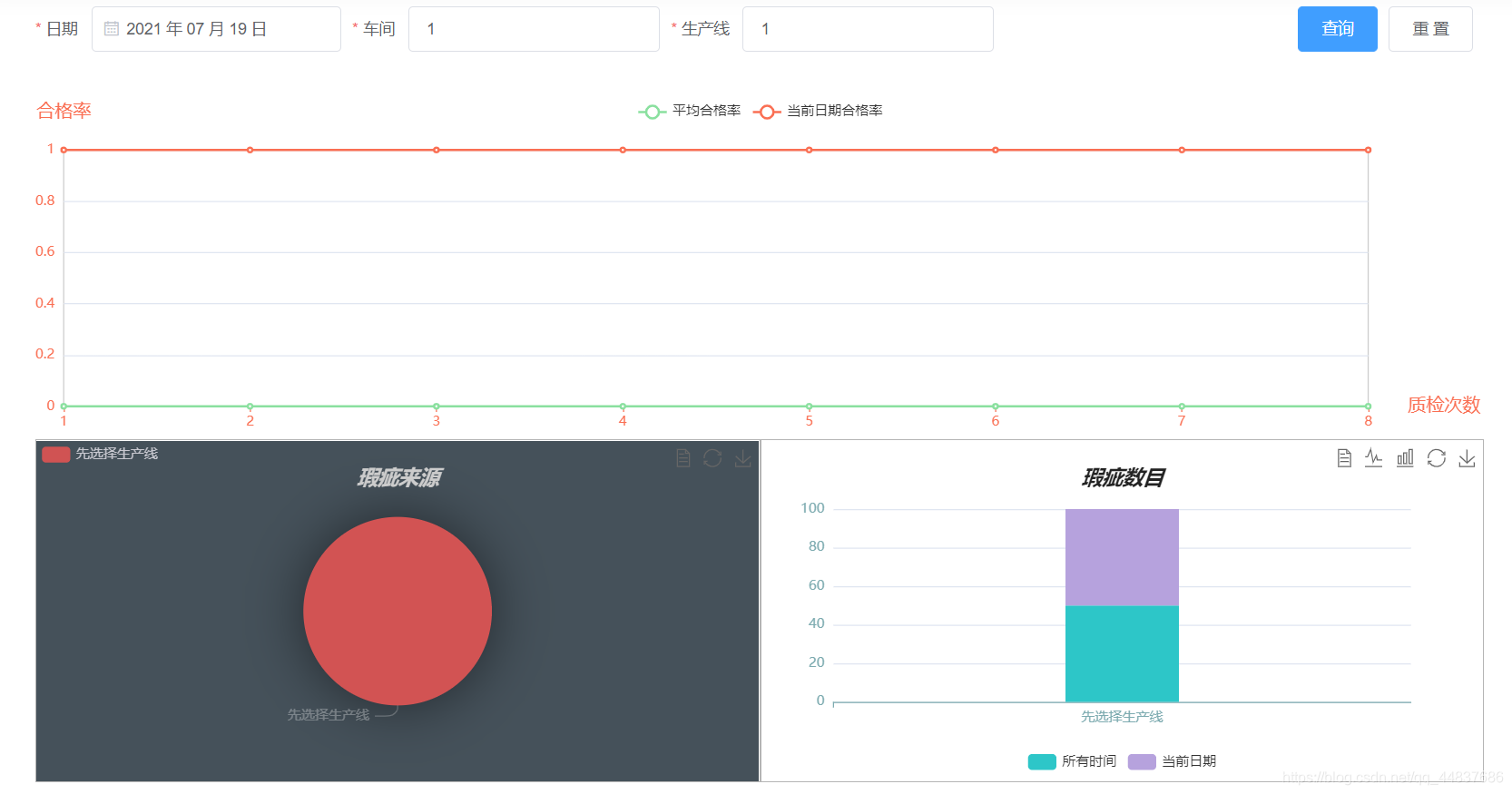Click the purple 当前日期 bar segment

(1122, 557)
